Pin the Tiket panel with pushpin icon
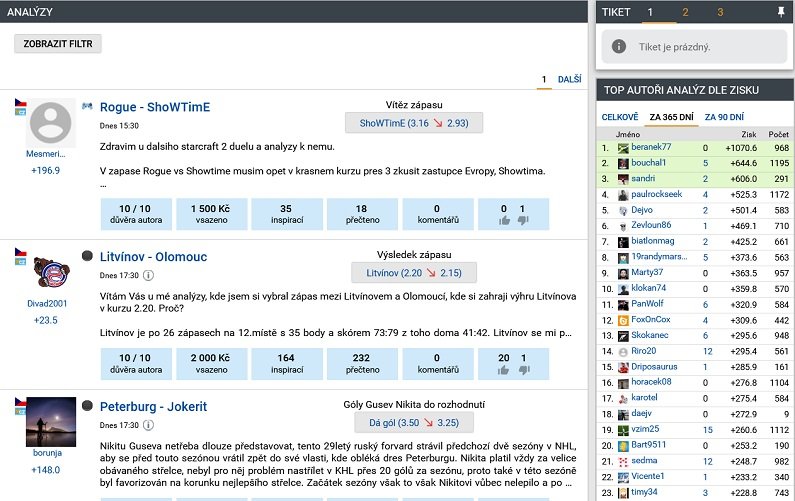The height and width of the screenshot is (501, 795). 781,12
